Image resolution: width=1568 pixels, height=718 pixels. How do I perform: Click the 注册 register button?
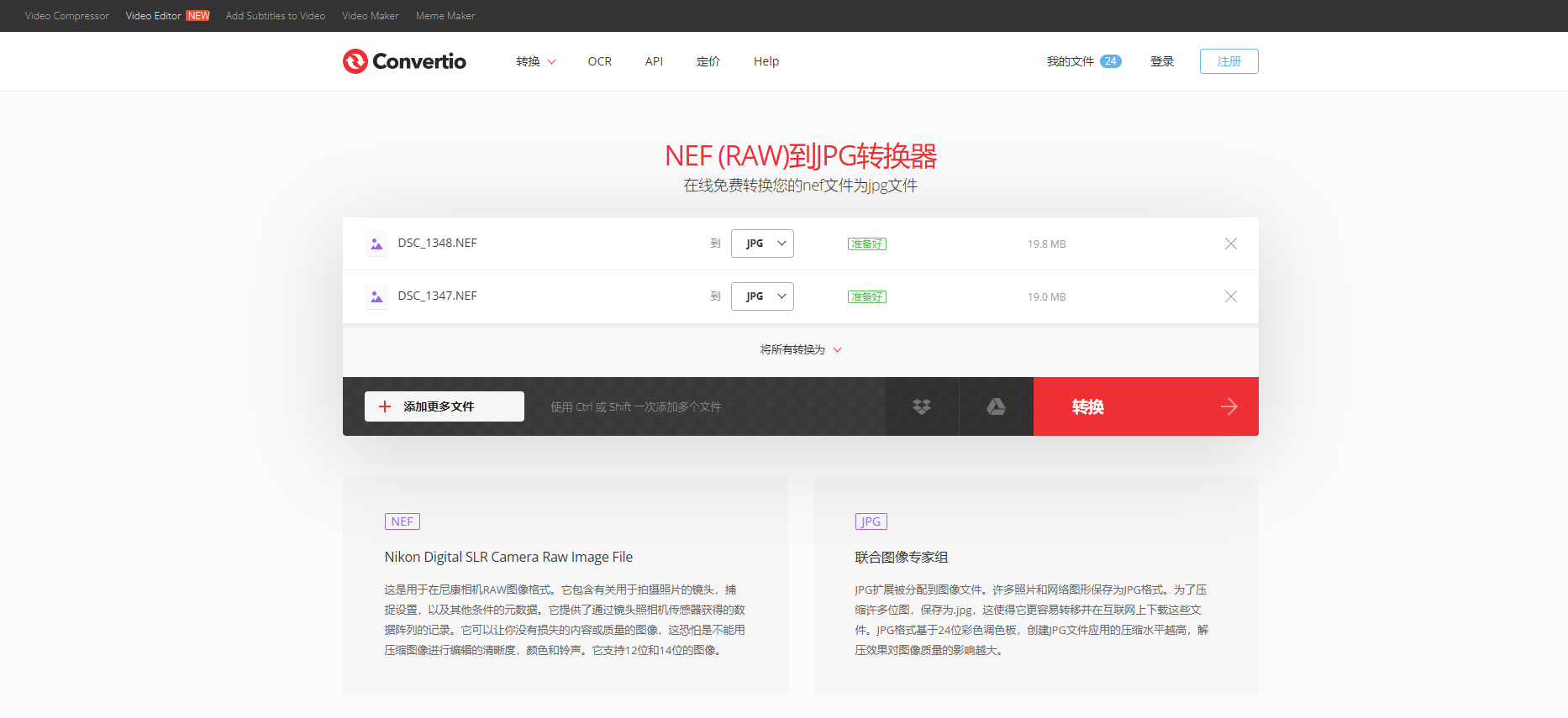1229,61
